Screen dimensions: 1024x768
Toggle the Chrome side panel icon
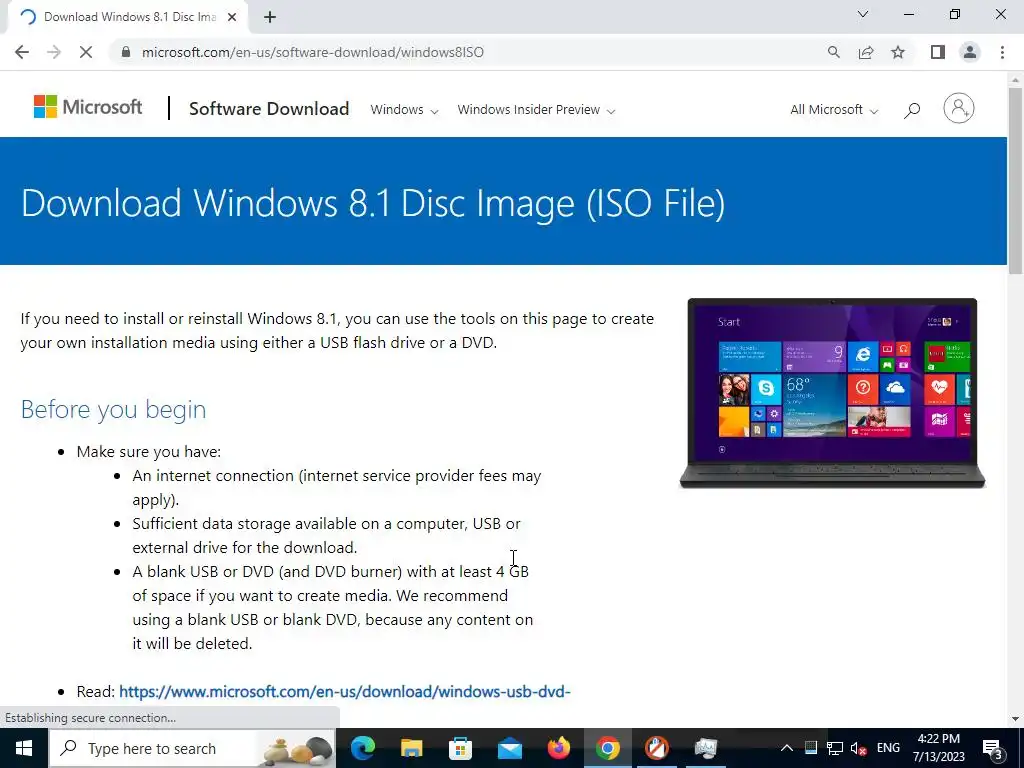pyautogui.click(x=938, y=52)
